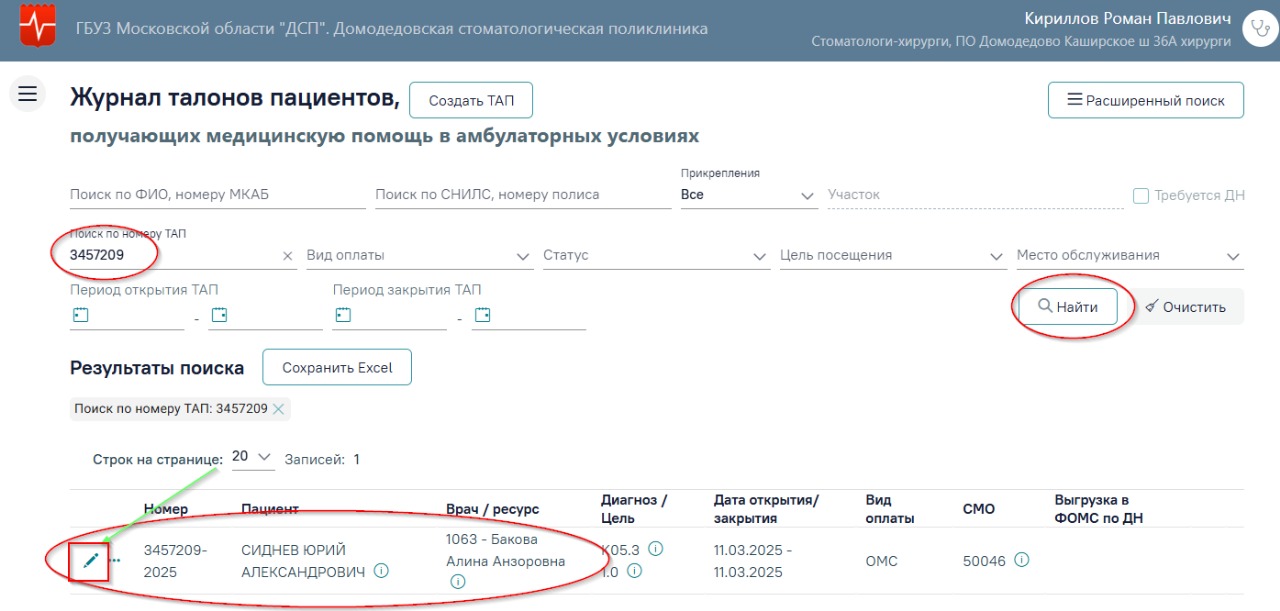Viewport: 1280px width, 611px height.
Task: Click doctor '1063 - Бакова Алина Анзоровна'
Action: [x=506, y=550]
